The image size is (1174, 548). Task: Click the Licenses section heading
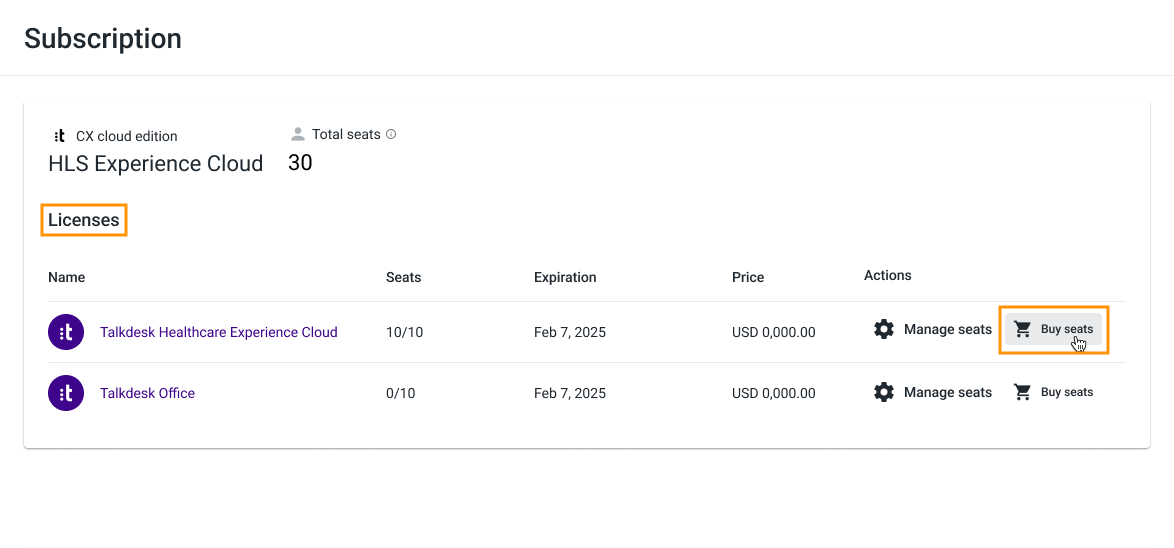pyautogui.click(x=84, y=220)
